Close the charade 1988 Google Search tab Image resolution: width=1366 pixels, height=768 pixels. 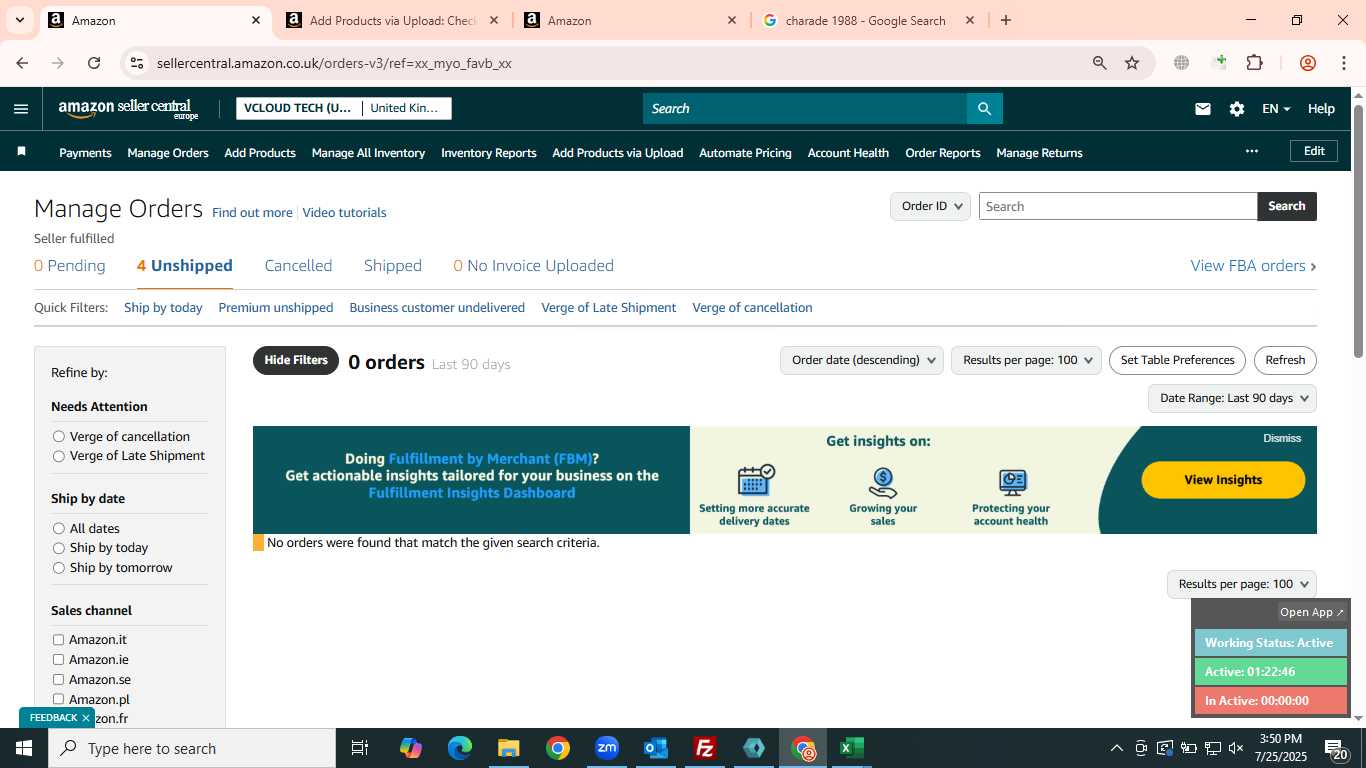(970, 20)
